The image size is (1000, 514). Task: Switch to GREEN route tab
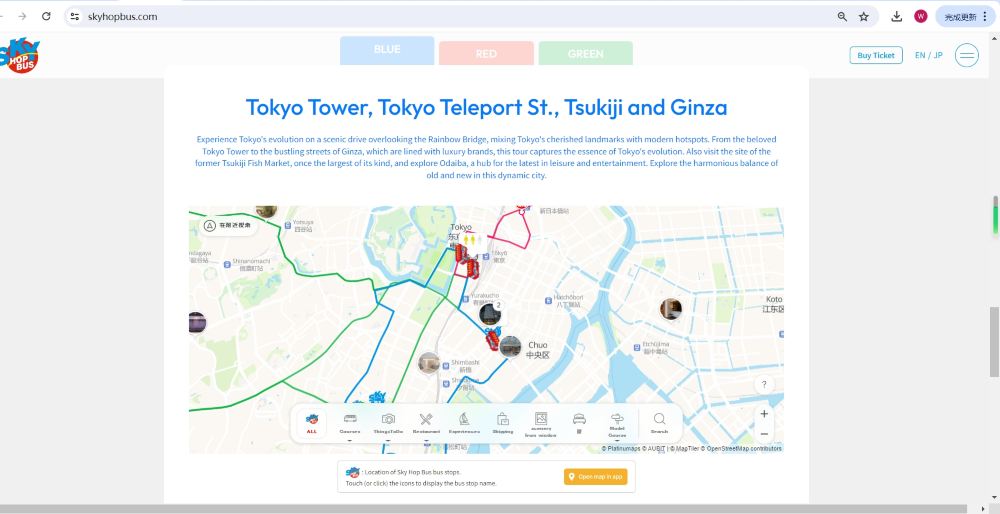pyautogui.click(x=585, y=54)
